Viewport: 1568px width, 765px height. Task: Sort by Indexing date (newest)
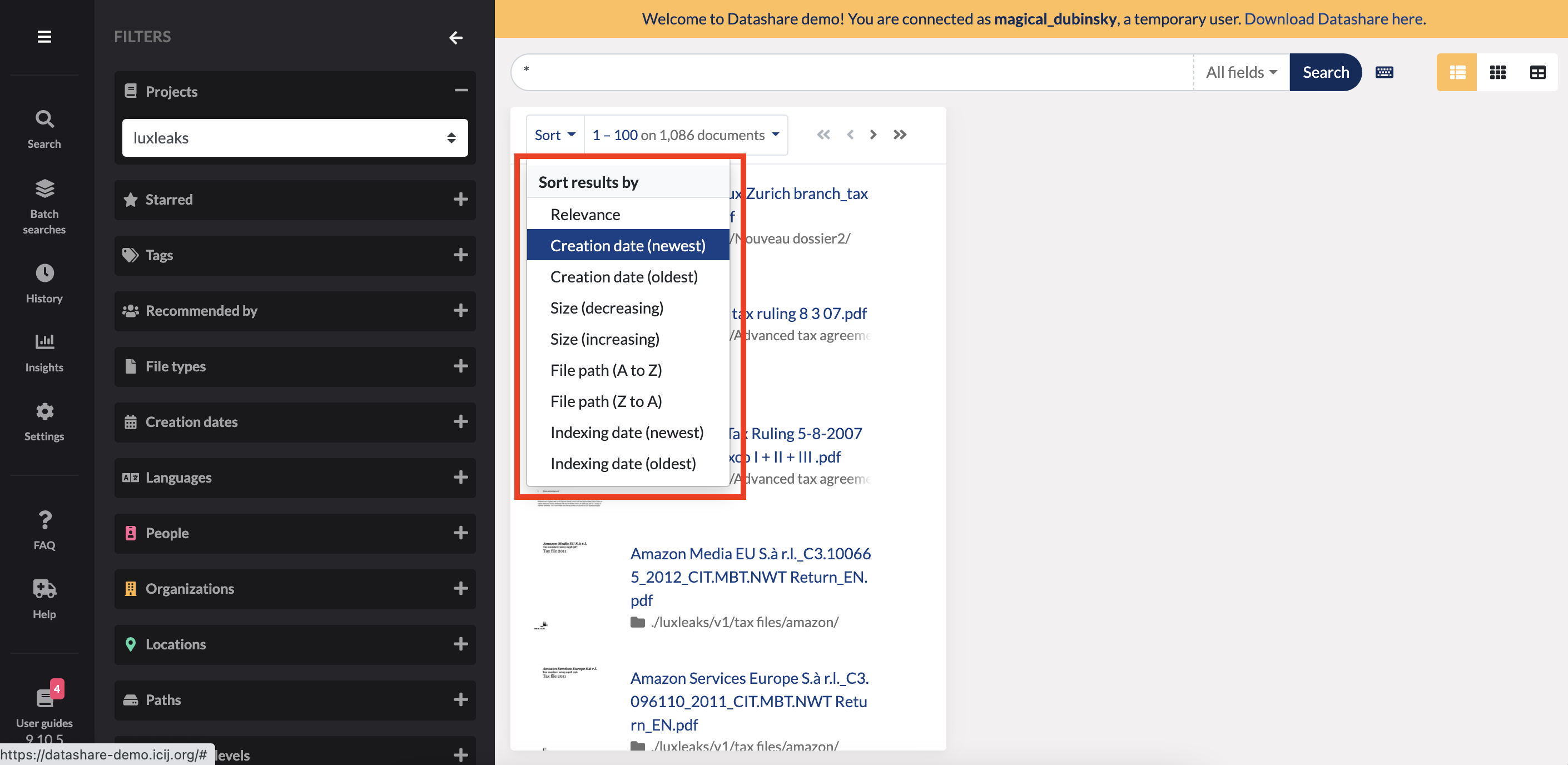628,432
